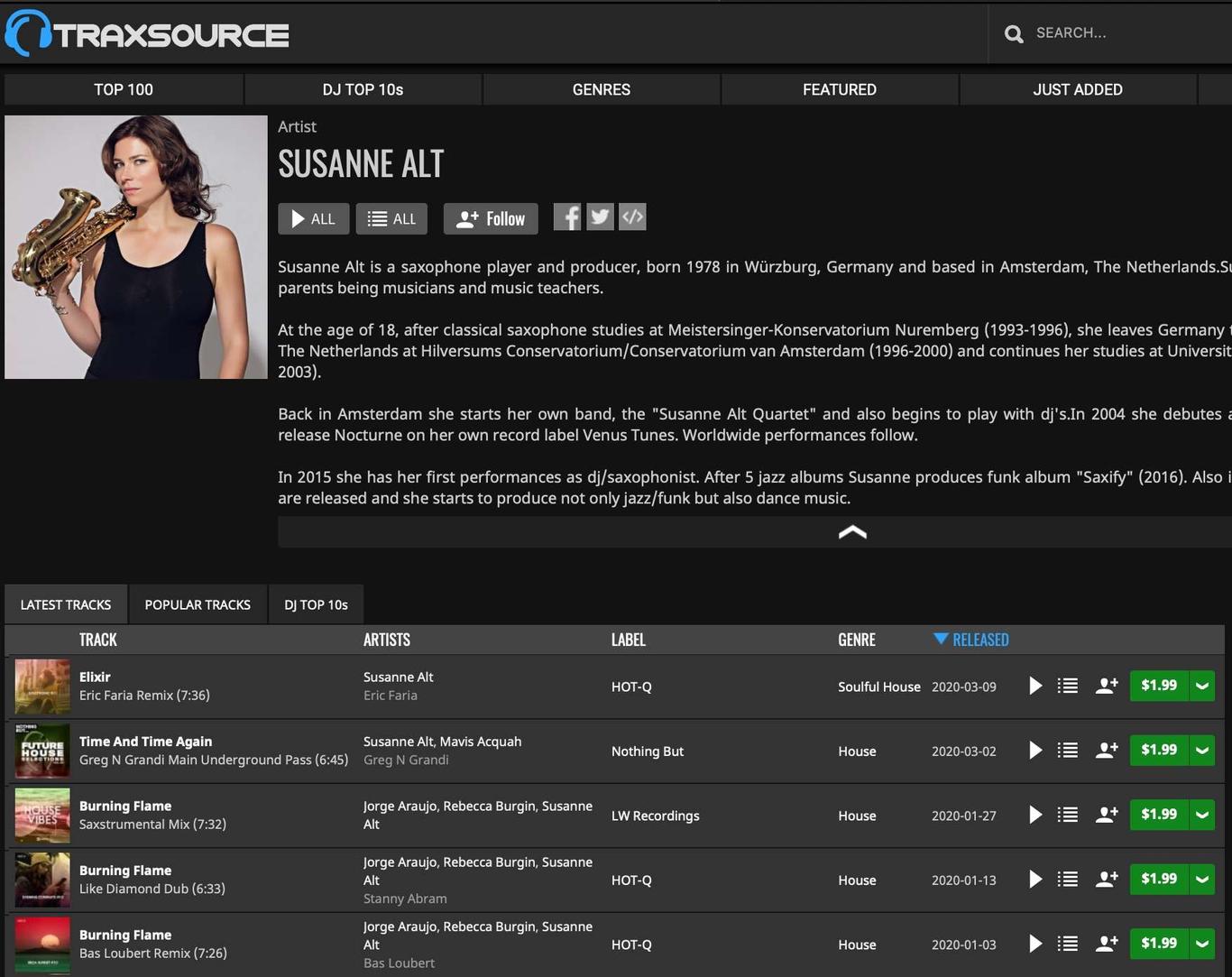Open the Nothing But label
1232x977 pixels.
(x=648, y=751)
